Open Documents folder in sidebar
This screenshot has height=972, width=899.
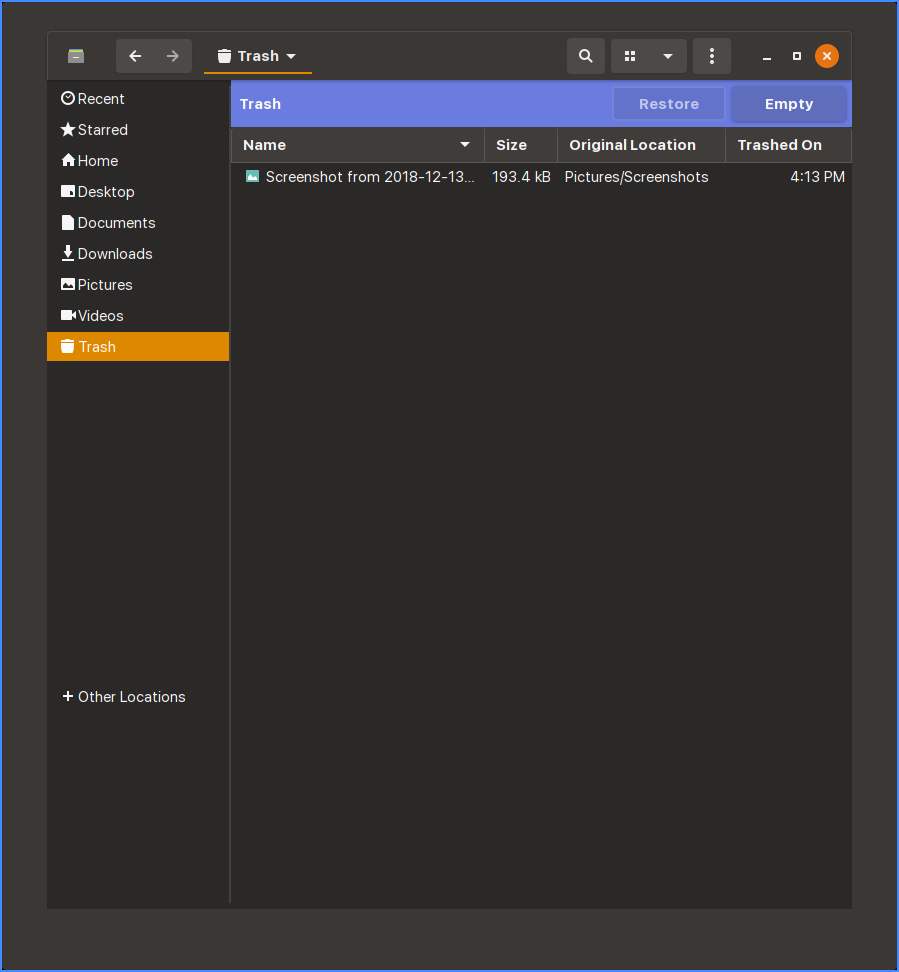click(138, 223)
